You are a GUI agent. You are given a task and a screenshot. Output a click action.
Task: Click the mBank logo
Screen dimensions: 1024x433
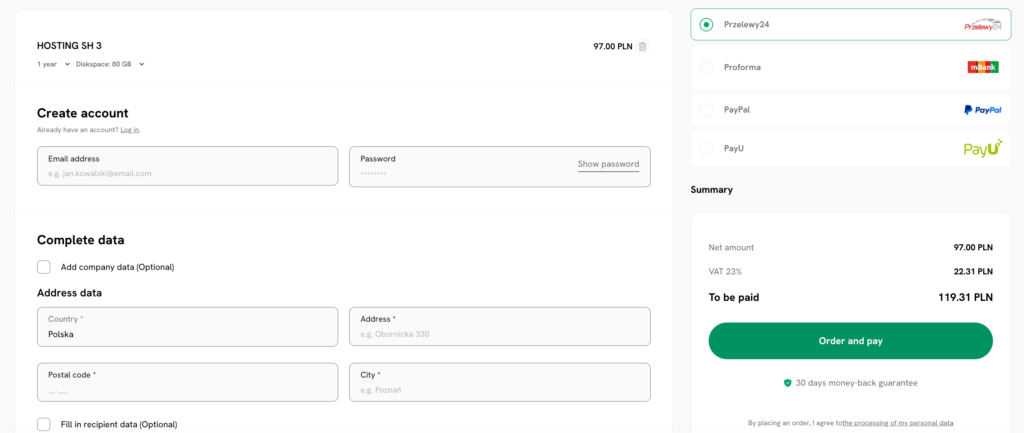click(983, 67)
